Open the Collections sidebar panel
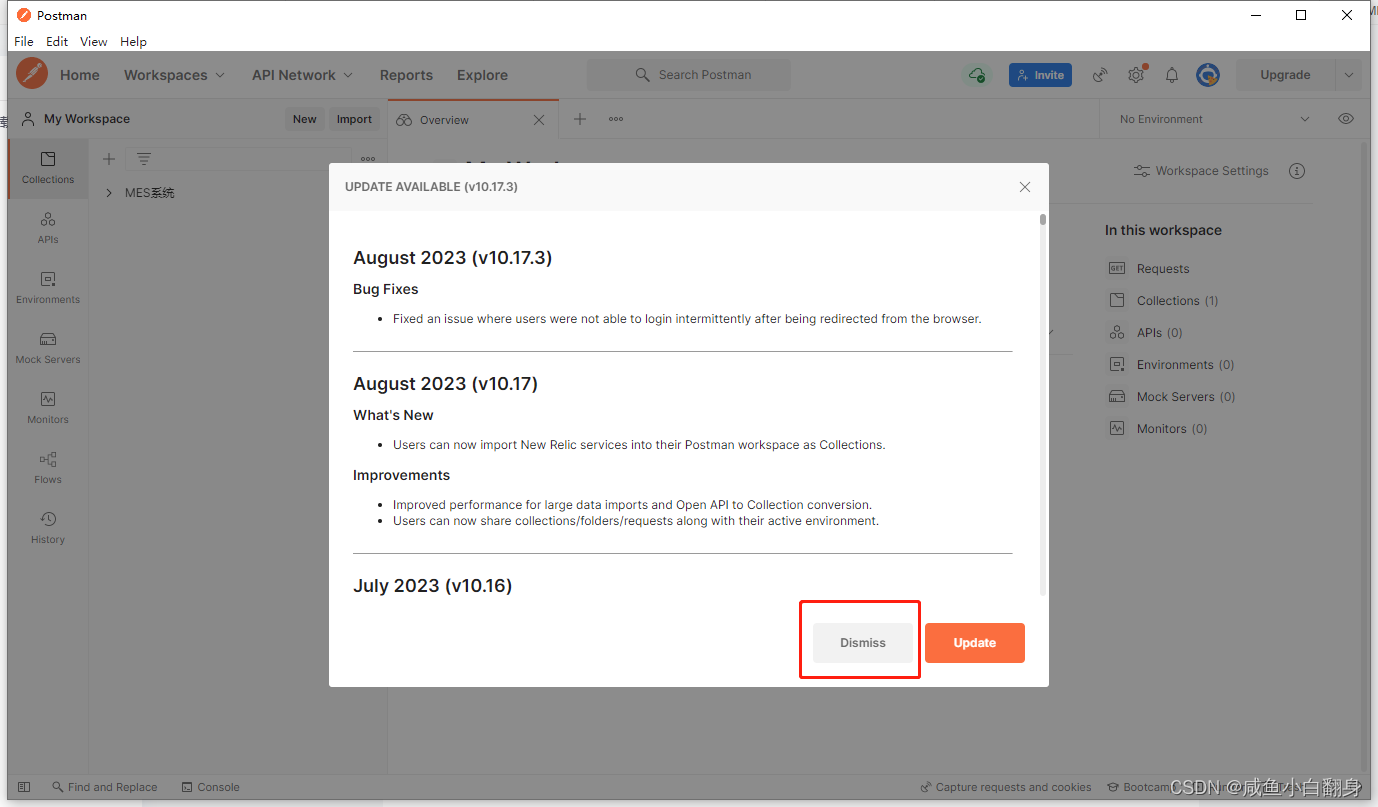The width and height of the screenshot is (1378, 807). (48, 168)
